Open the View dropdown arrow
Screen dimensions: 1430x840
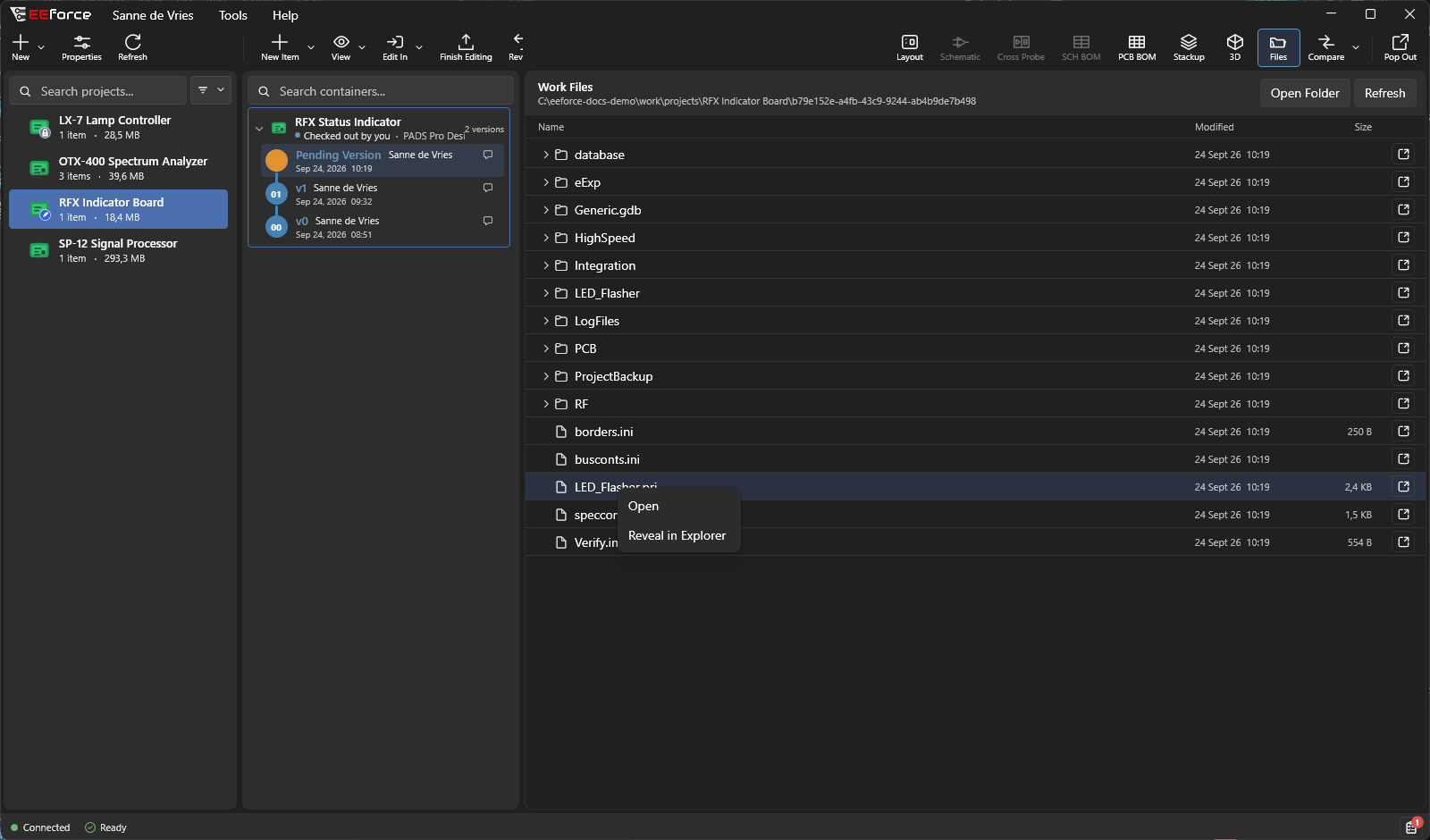pos(362,47)
